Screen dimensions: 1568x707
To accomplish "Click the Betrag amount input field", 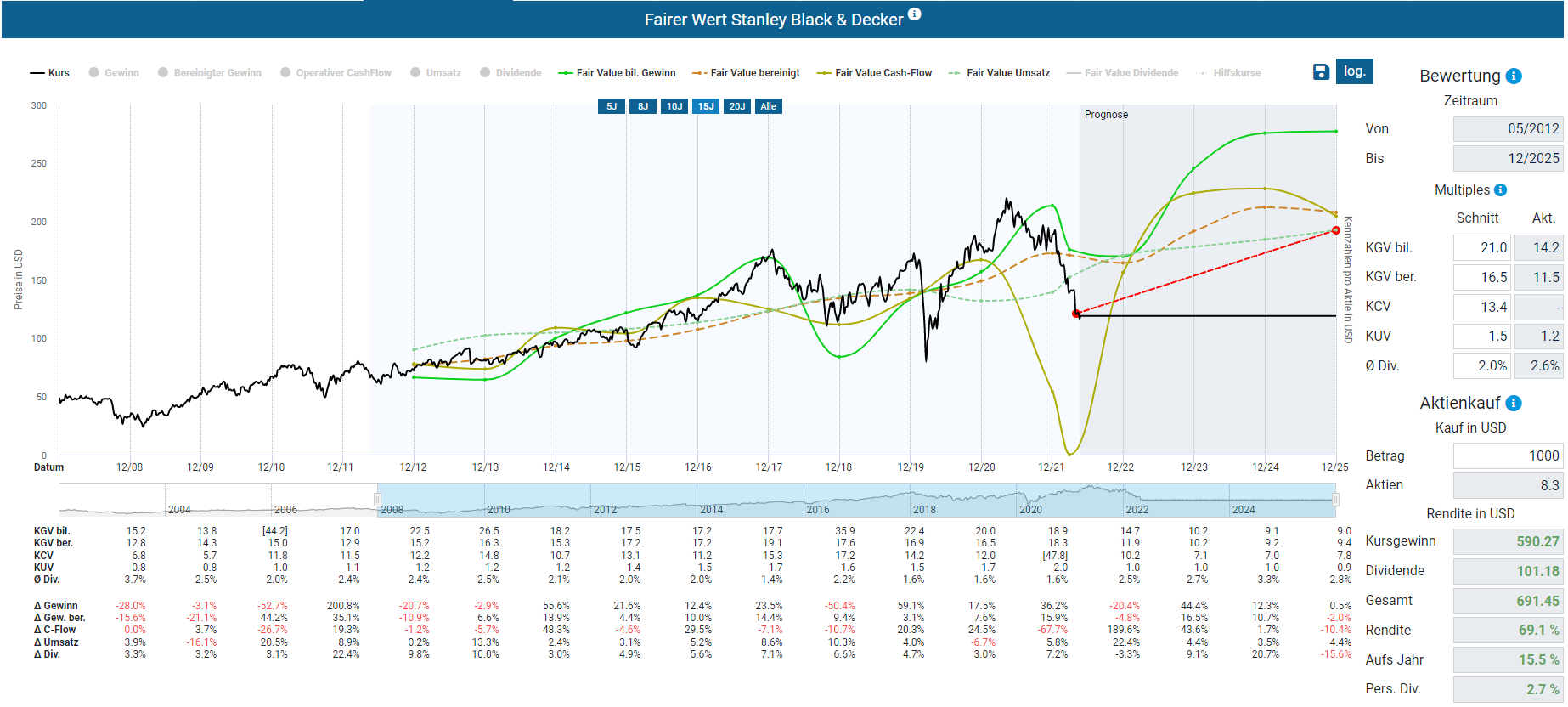I will pos(1508,456).
